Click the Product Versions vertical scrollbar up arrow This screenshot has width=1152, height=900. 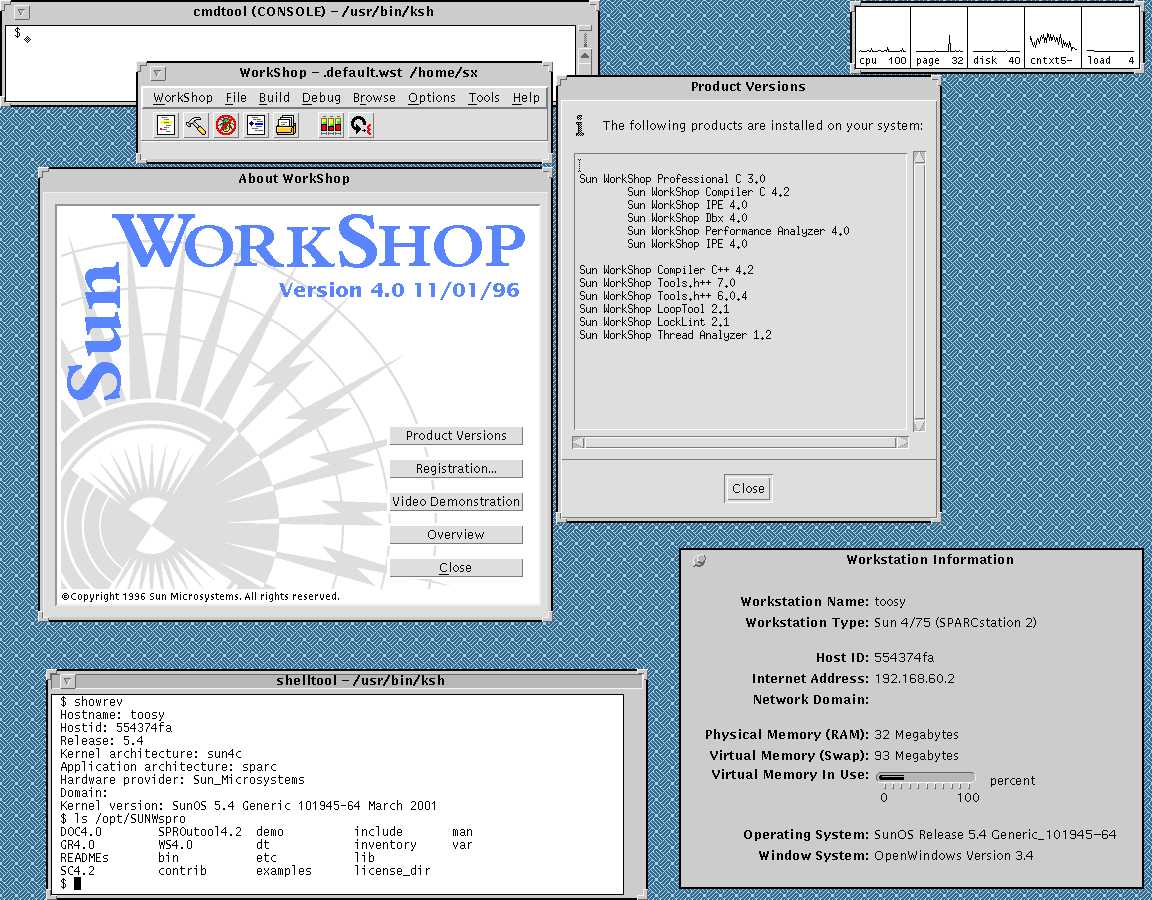(x=919, y=158)
